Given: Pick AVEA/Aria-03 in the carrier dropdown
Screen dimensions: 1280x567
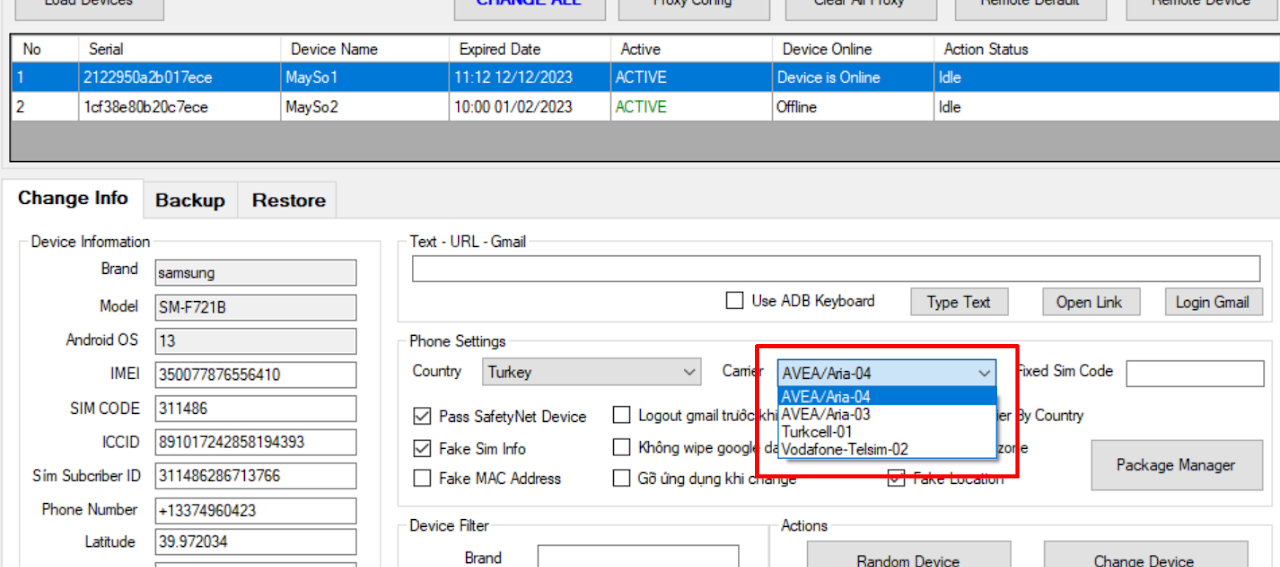Looking at the screenshot, I should [826, 414].
